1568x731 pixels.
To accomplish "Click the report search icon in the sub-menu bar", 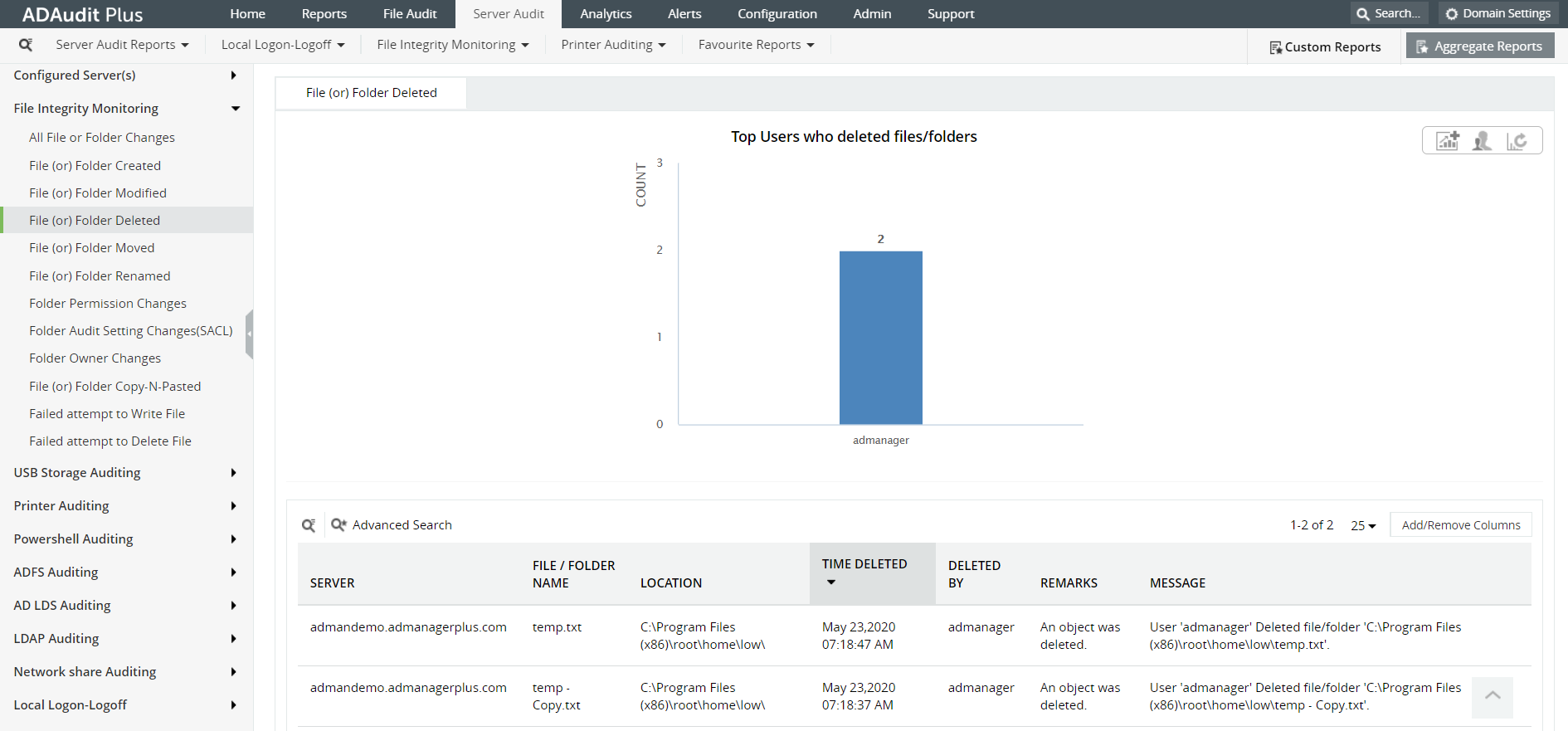I will click(x=26, y=45).
